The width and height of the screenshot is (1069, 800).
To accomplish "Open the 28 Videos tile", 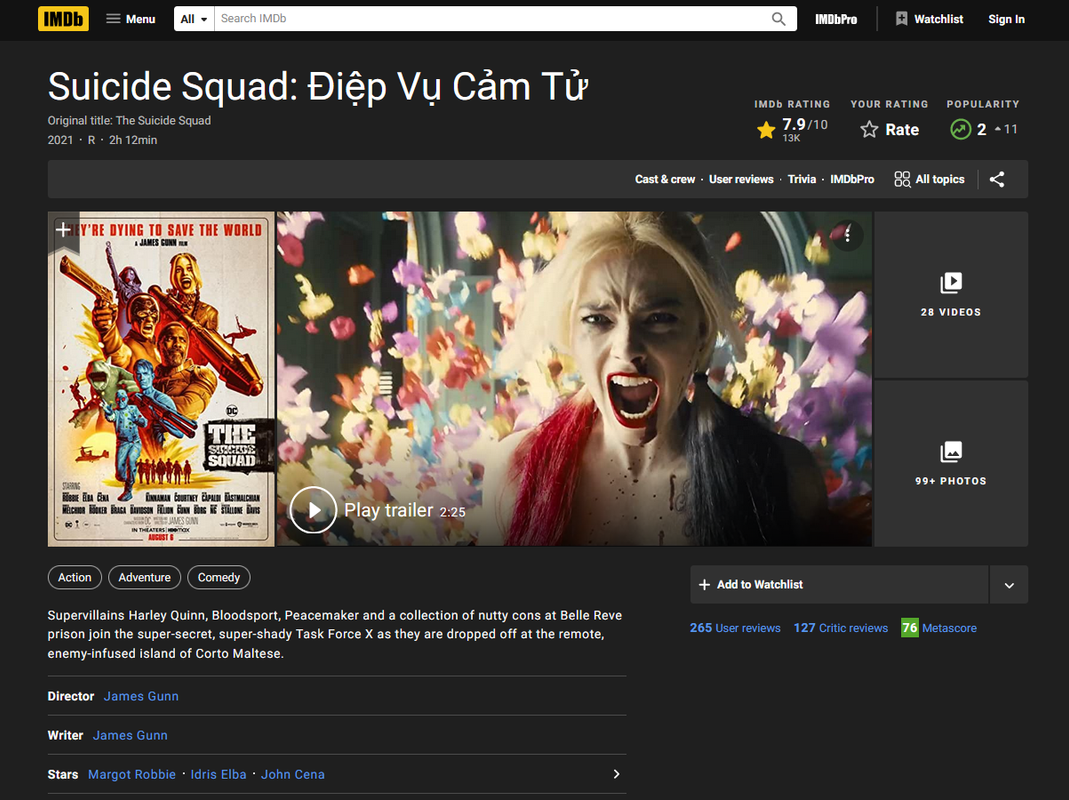I will pyautogui.click(x=951, y=295).
